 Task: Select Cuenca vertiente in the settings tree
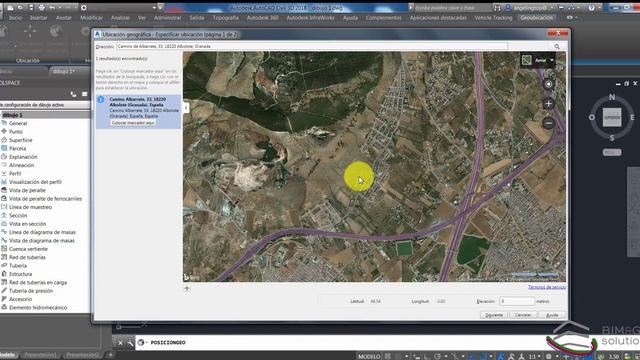tap(28, 249)
